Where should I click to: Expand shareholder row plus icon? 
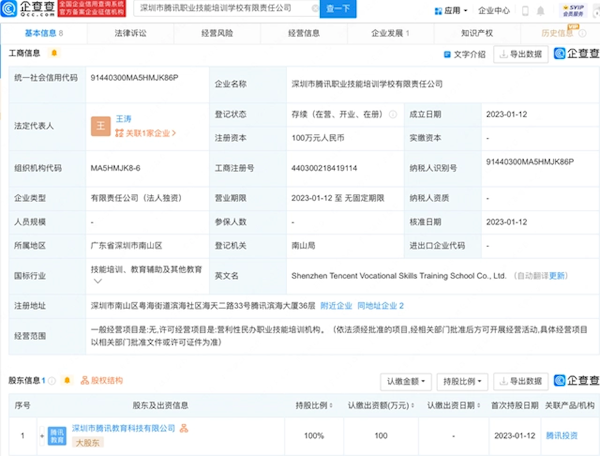(x=42, y=436)
